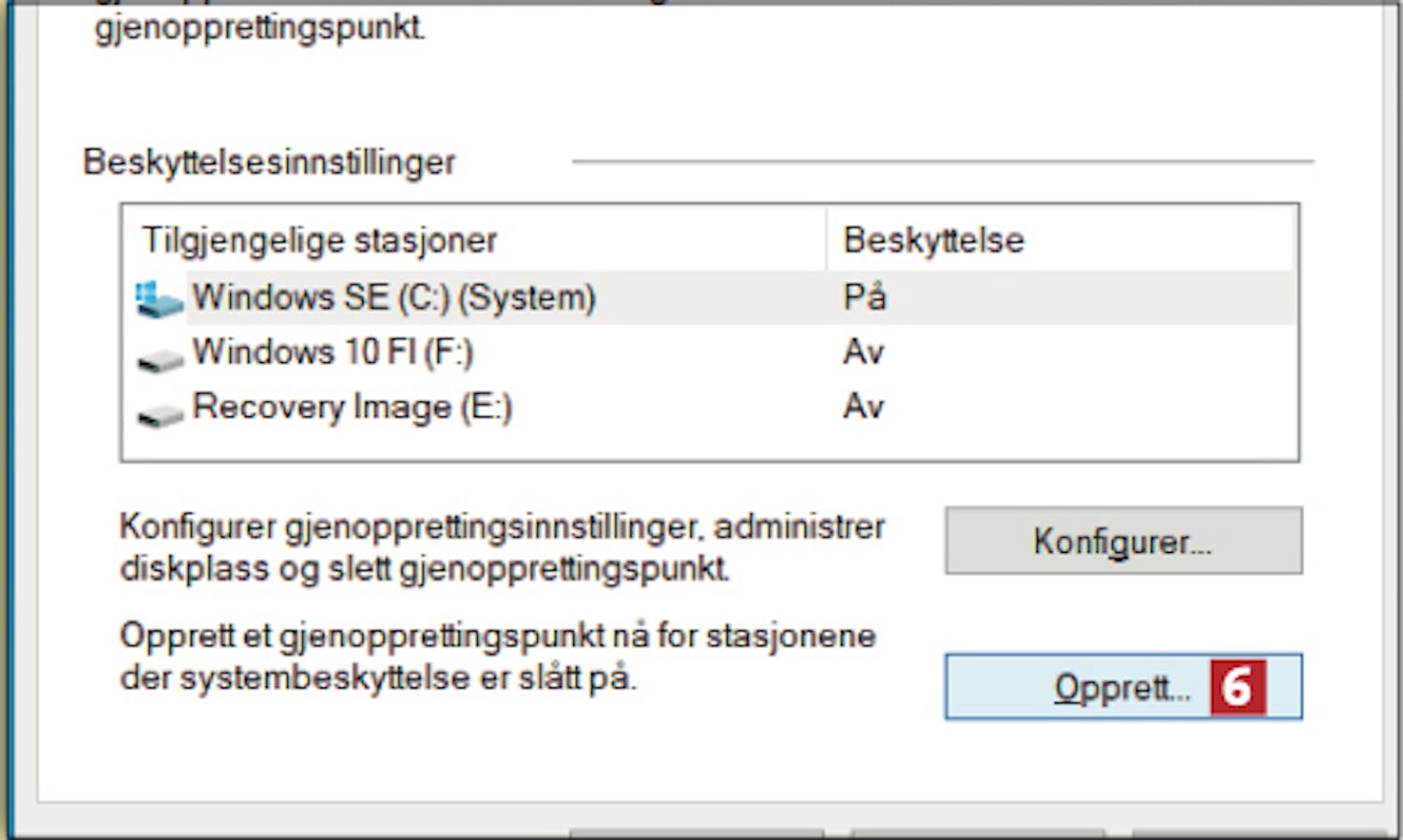Image resolution: width=1403 pixels, height=840 pixels.
Task: Open the Konfigurer... settings button
Action: [x=1122, y=541]
